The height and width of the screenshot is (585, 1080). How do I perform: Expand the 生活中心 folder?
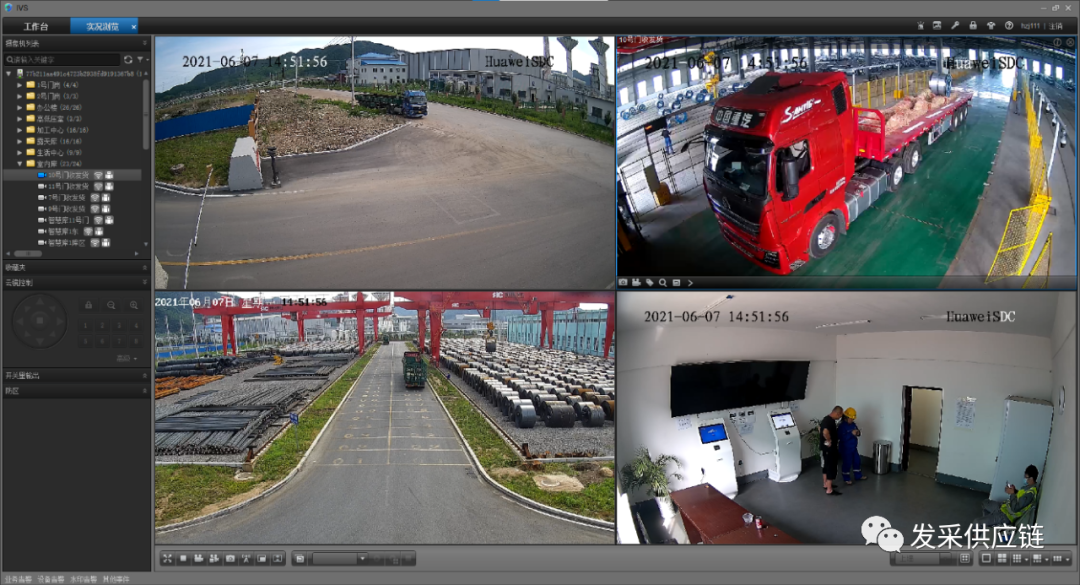pyautogui.click(x=20, y=152)
